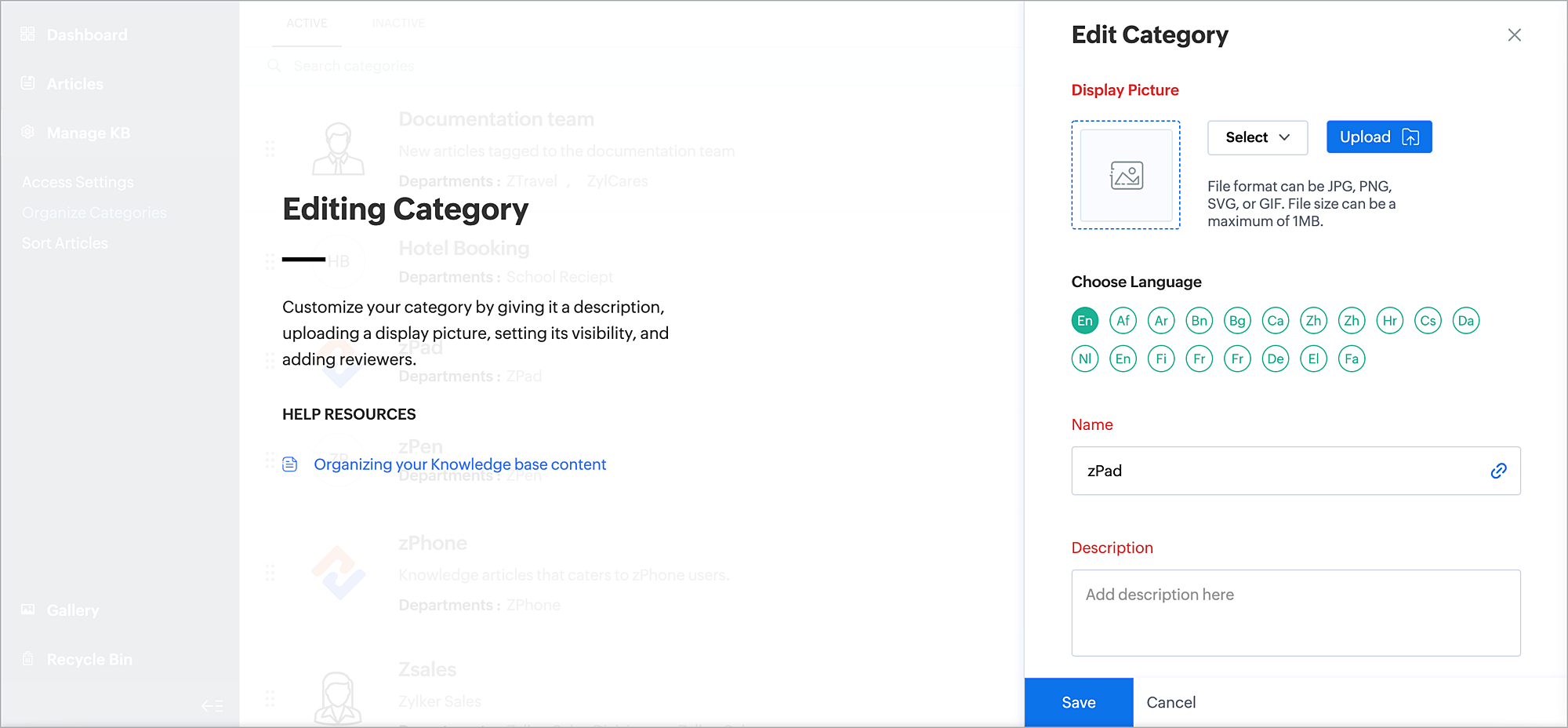This screenshot has height=728, width=1568.
Task: Select the Fa language circle
Action: pyautogui.click(x=1352, y=359)
